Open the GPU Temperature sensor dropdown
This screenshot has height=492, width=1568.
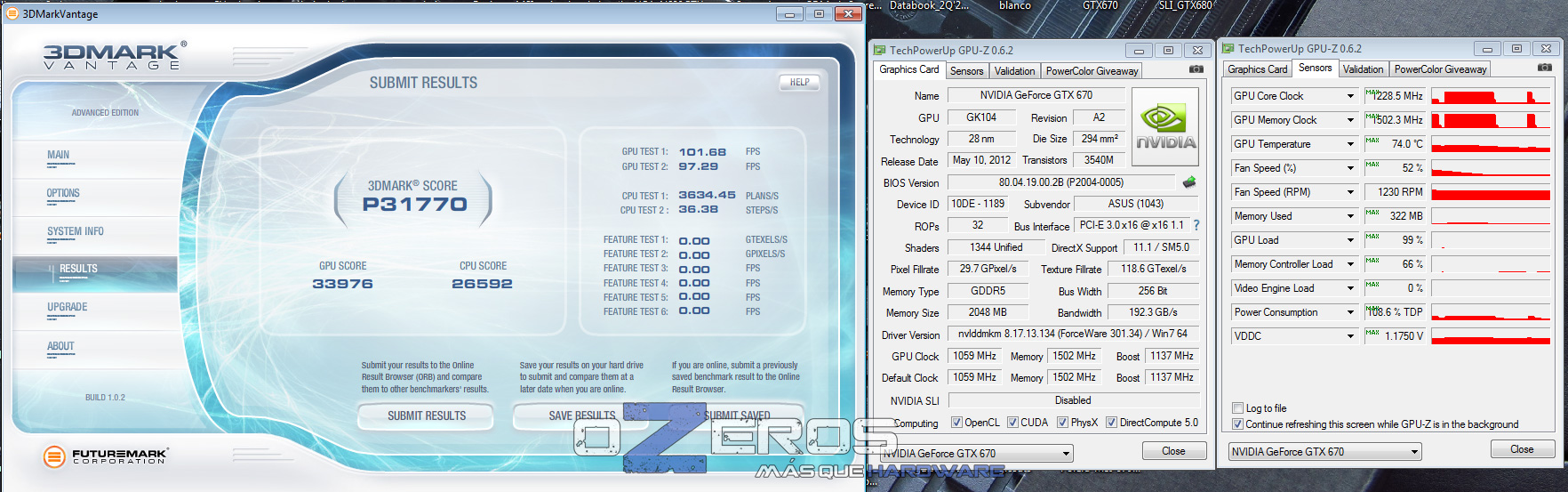[1350, 144]
